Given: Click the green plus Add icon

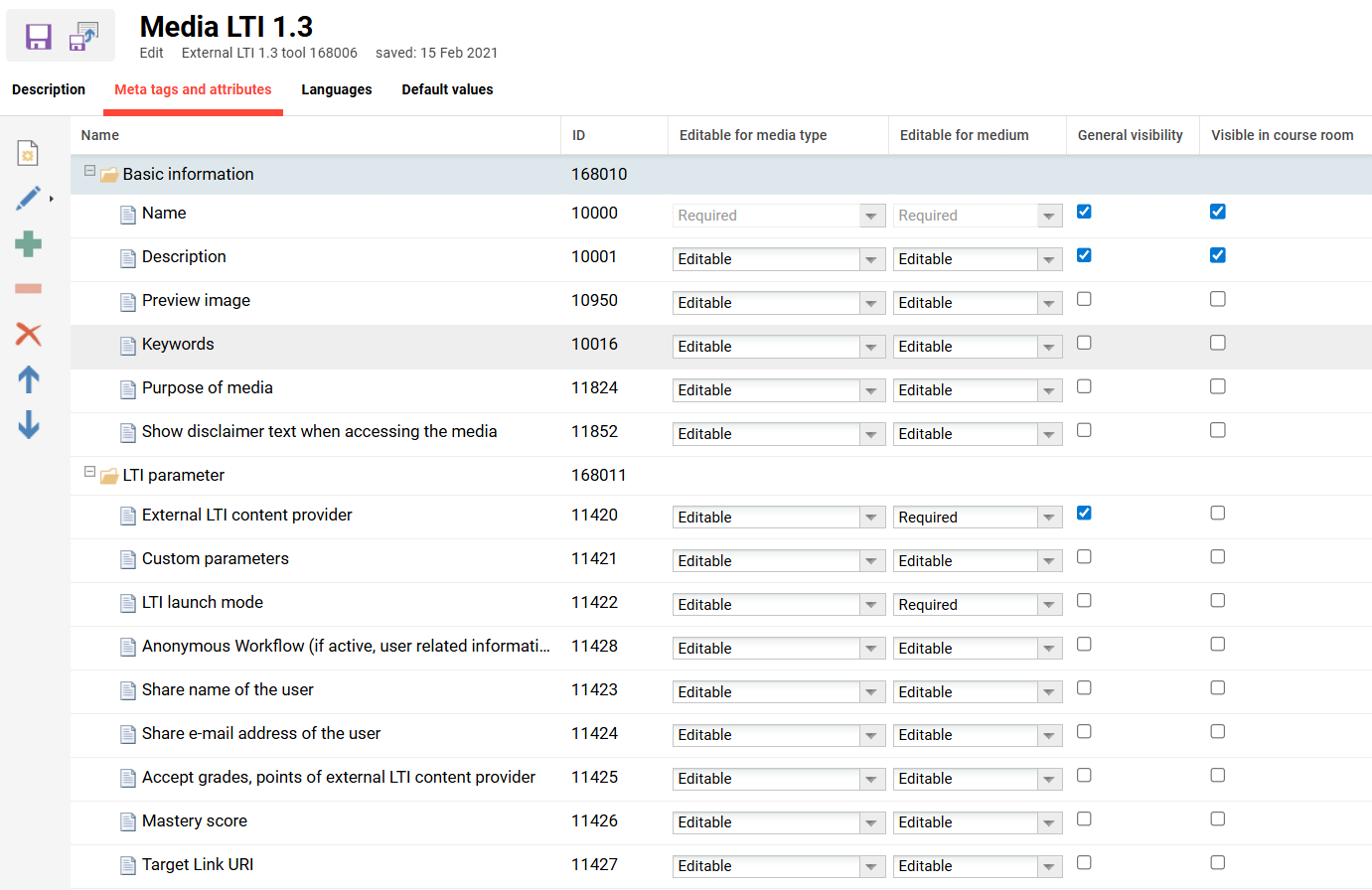Looking at the screenshot, I should click(28, 243).
